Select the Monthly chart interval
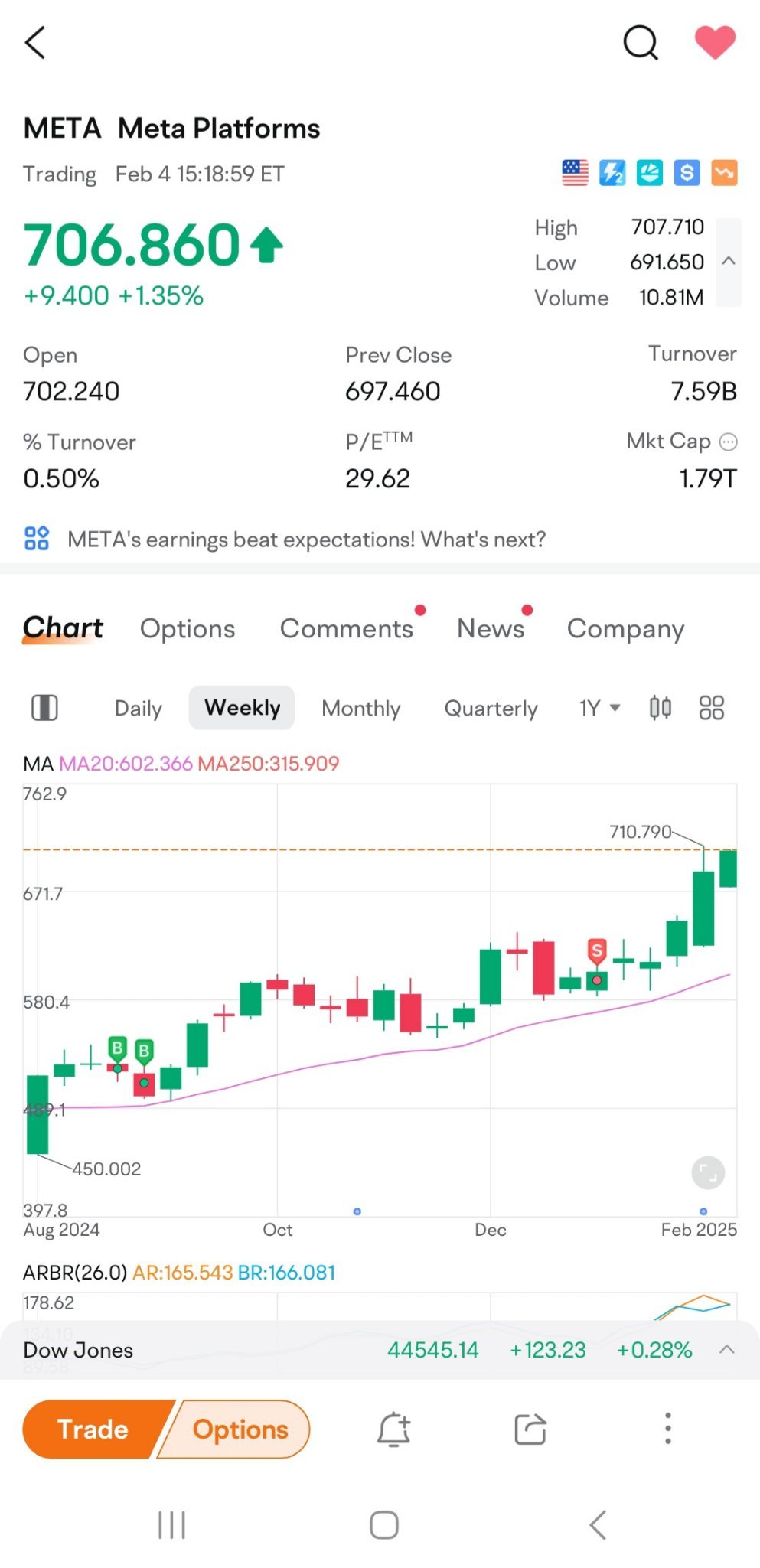Screen dimensions: 760x1568 361,709
